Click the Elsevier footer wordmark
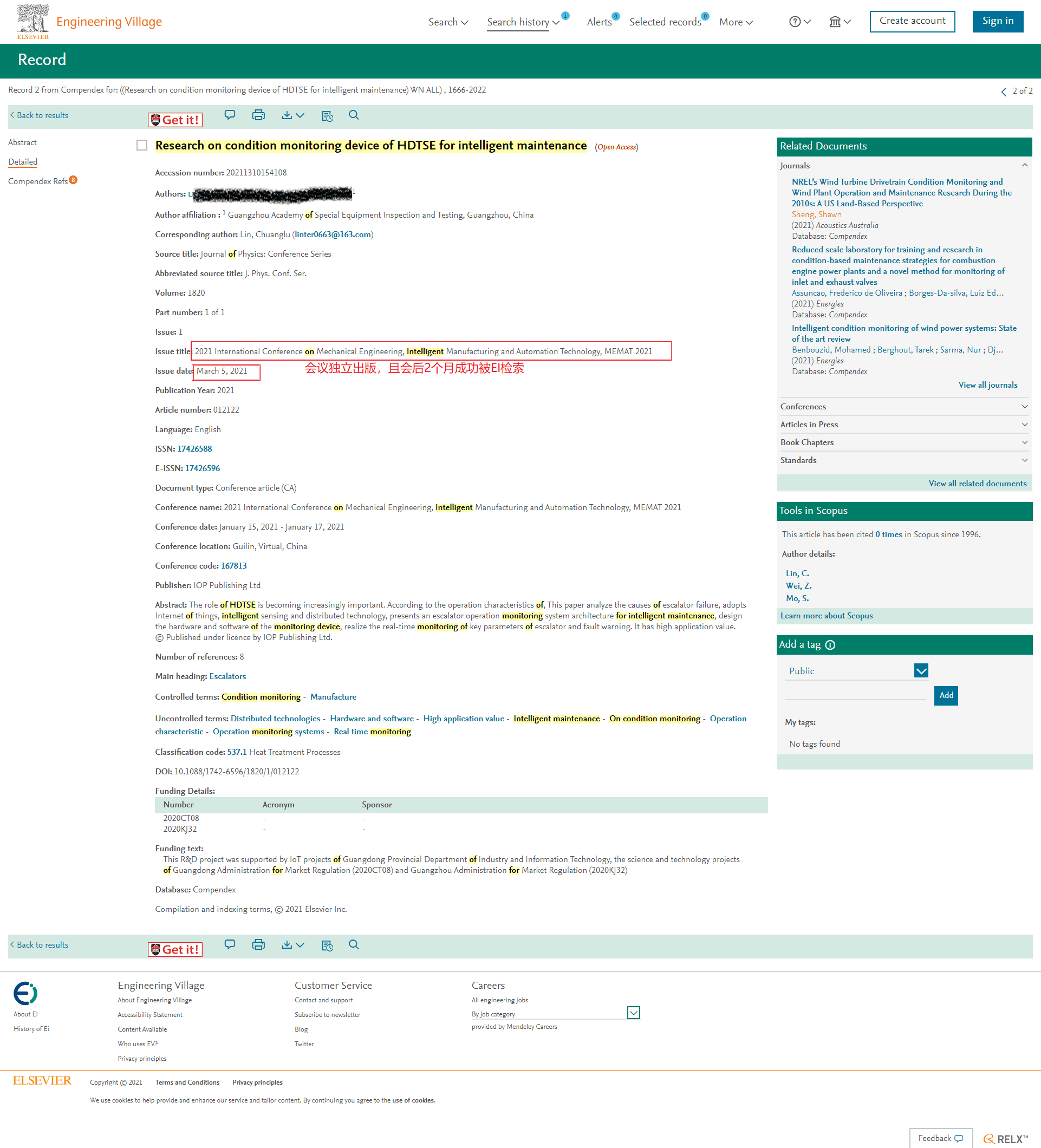Image resolution: width=1041 pixels, height=1148 pixels. click(42, 1080)
